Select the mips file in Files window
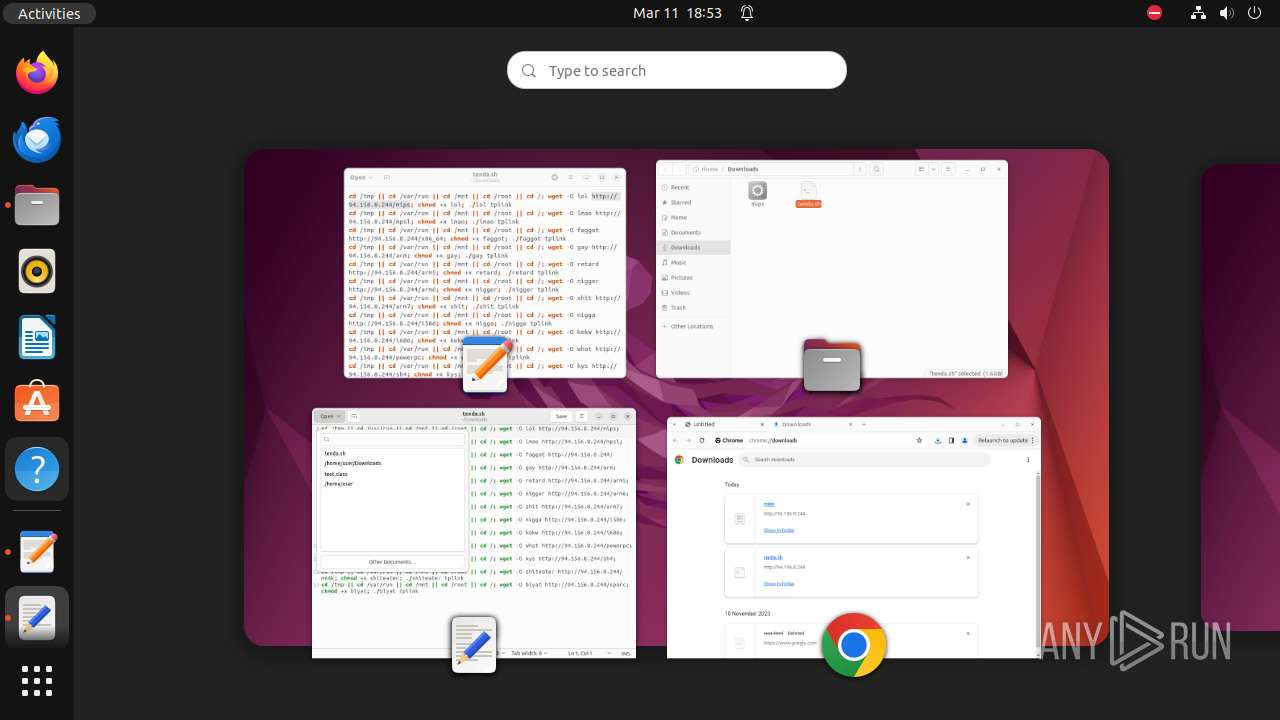 [757, 194]
